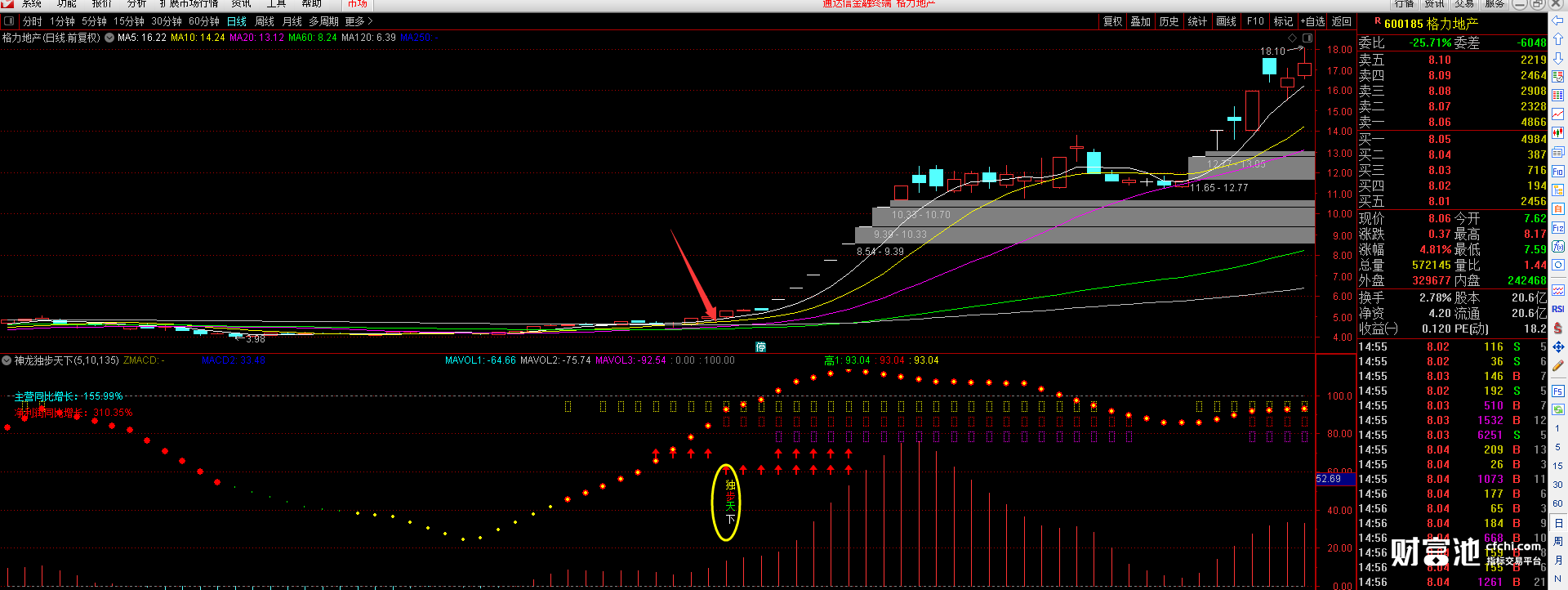This screenshot has height=590, width=1568.
Task: Select the 1分钟 period tab
Action: (62, 21)
